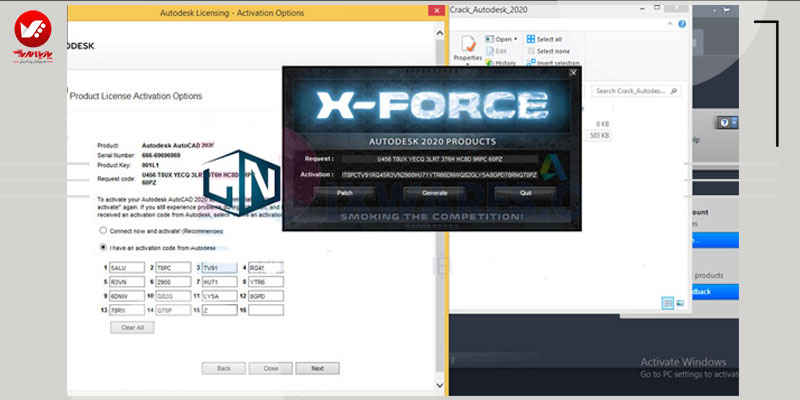Select the 585 KB file size cell
This screenshot has width=800, height=400.
click(x=599, y=136)
